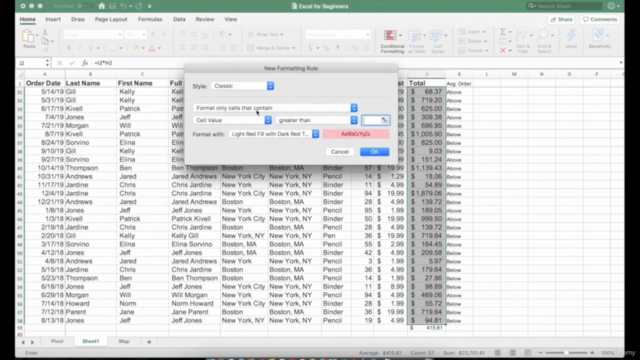The width and height of the screenshot is (640, 360).
Task: Click the AaBbCcYyZz format preview swatch
Action: pos(356,134)
